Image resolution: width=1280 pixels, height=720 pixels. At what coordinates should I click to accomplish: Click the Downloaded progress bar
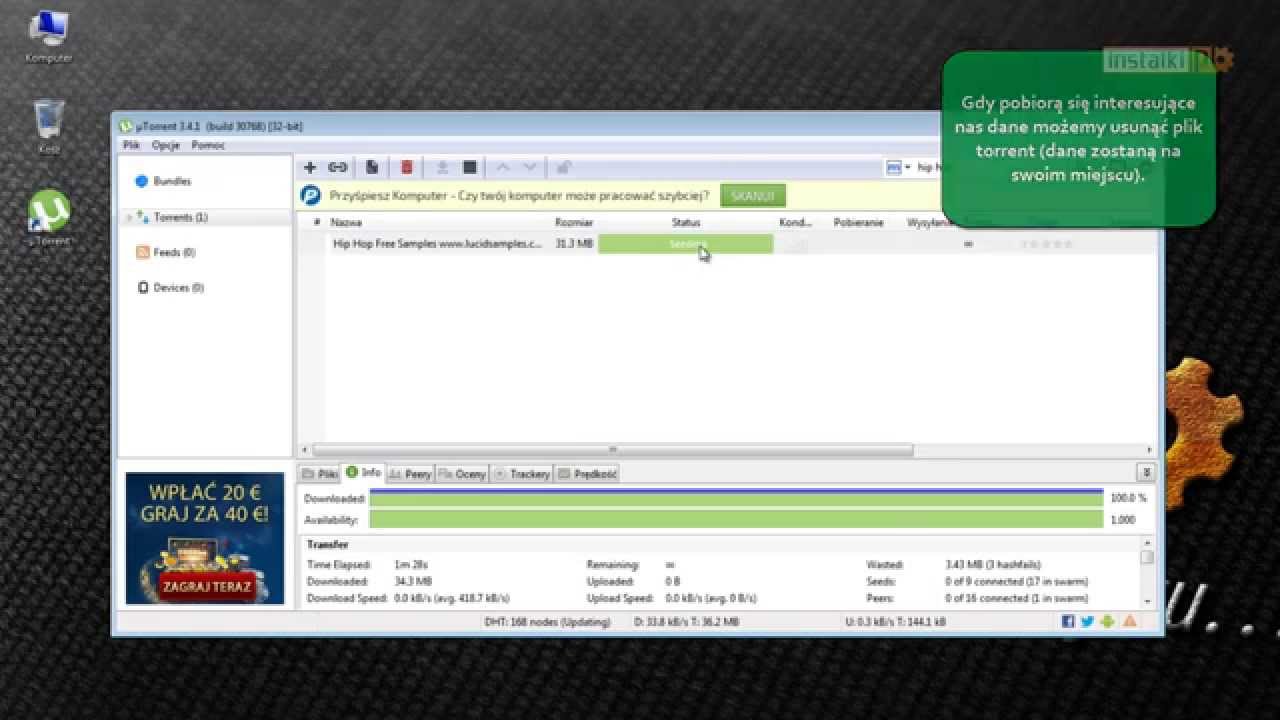[736, 498]
